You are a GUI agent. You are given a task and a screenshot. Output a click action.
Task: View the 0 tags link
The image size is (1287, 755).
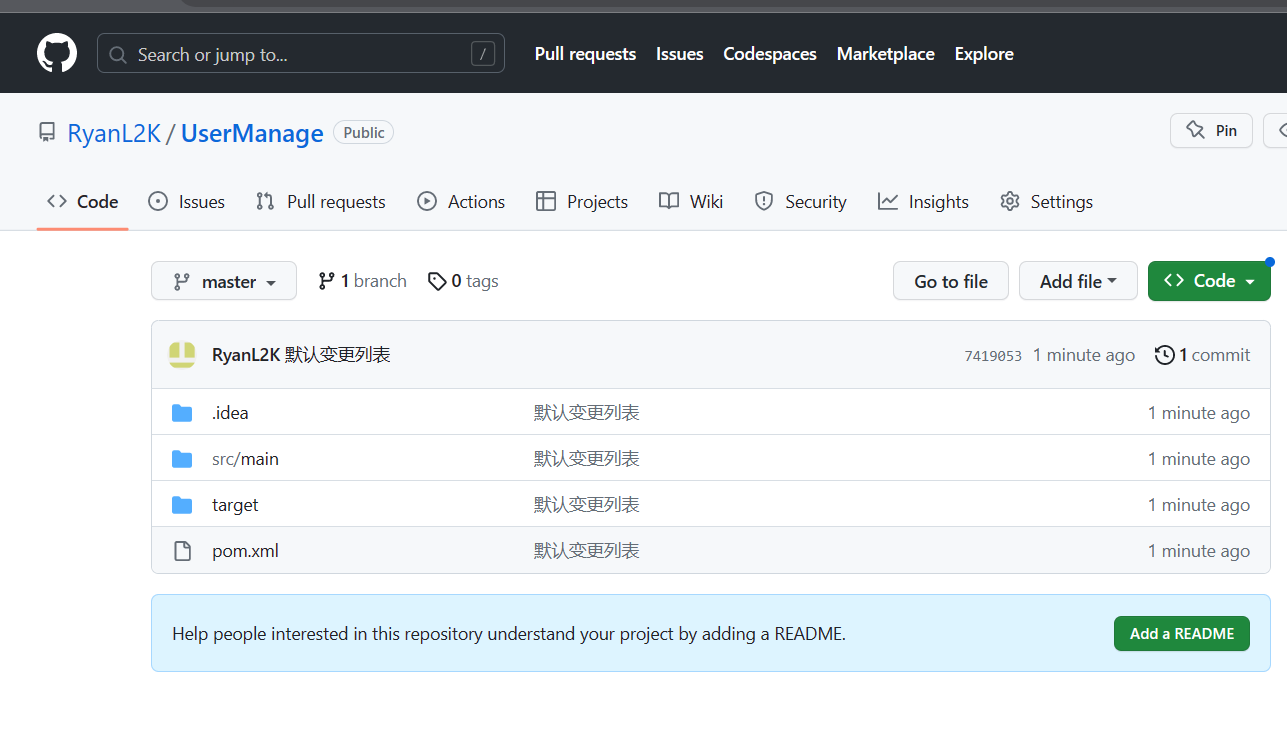463,281
